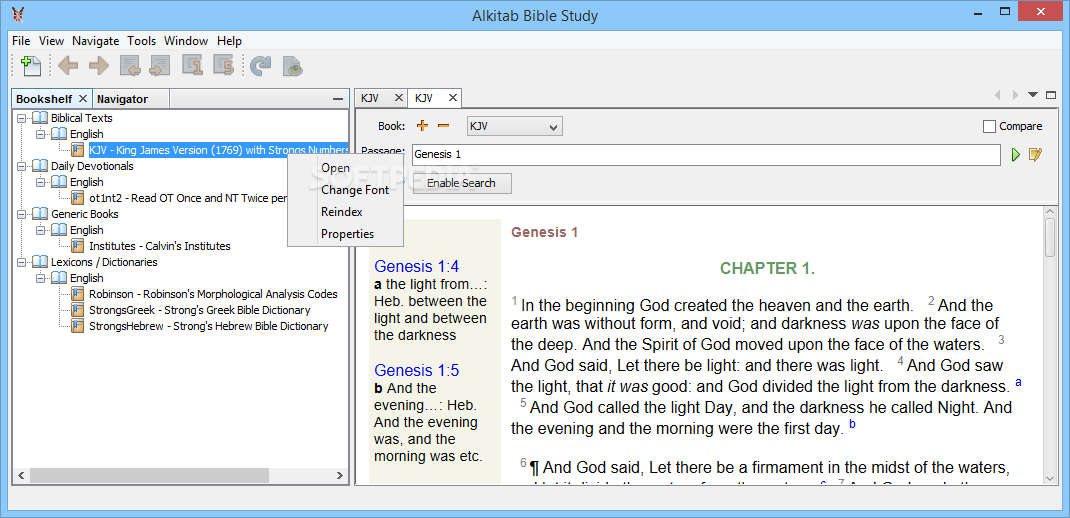The image size is (1070, 518).
Task: Enable the Compare checkbox
Action: [989, 126]
